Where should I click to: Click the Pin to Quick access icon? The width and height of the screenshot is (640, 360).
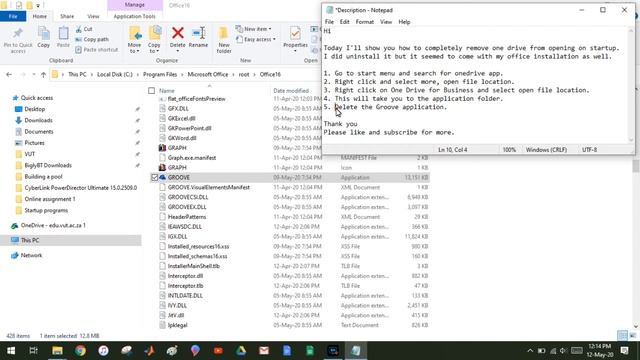click(18, 34)
